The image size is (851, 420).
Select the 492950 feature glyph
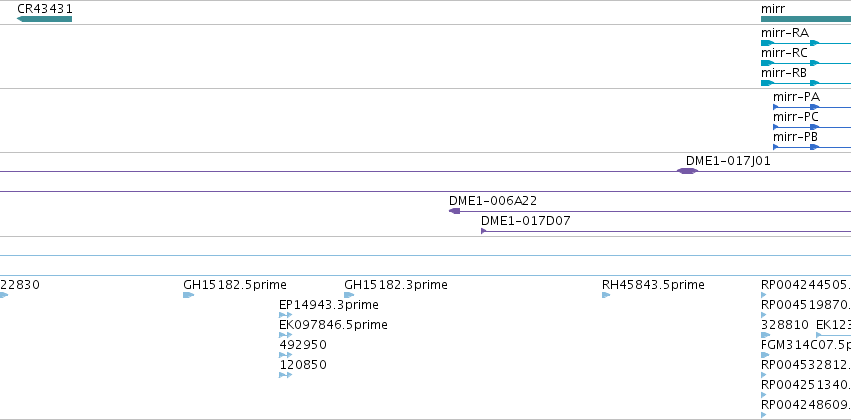pos(285,355)
